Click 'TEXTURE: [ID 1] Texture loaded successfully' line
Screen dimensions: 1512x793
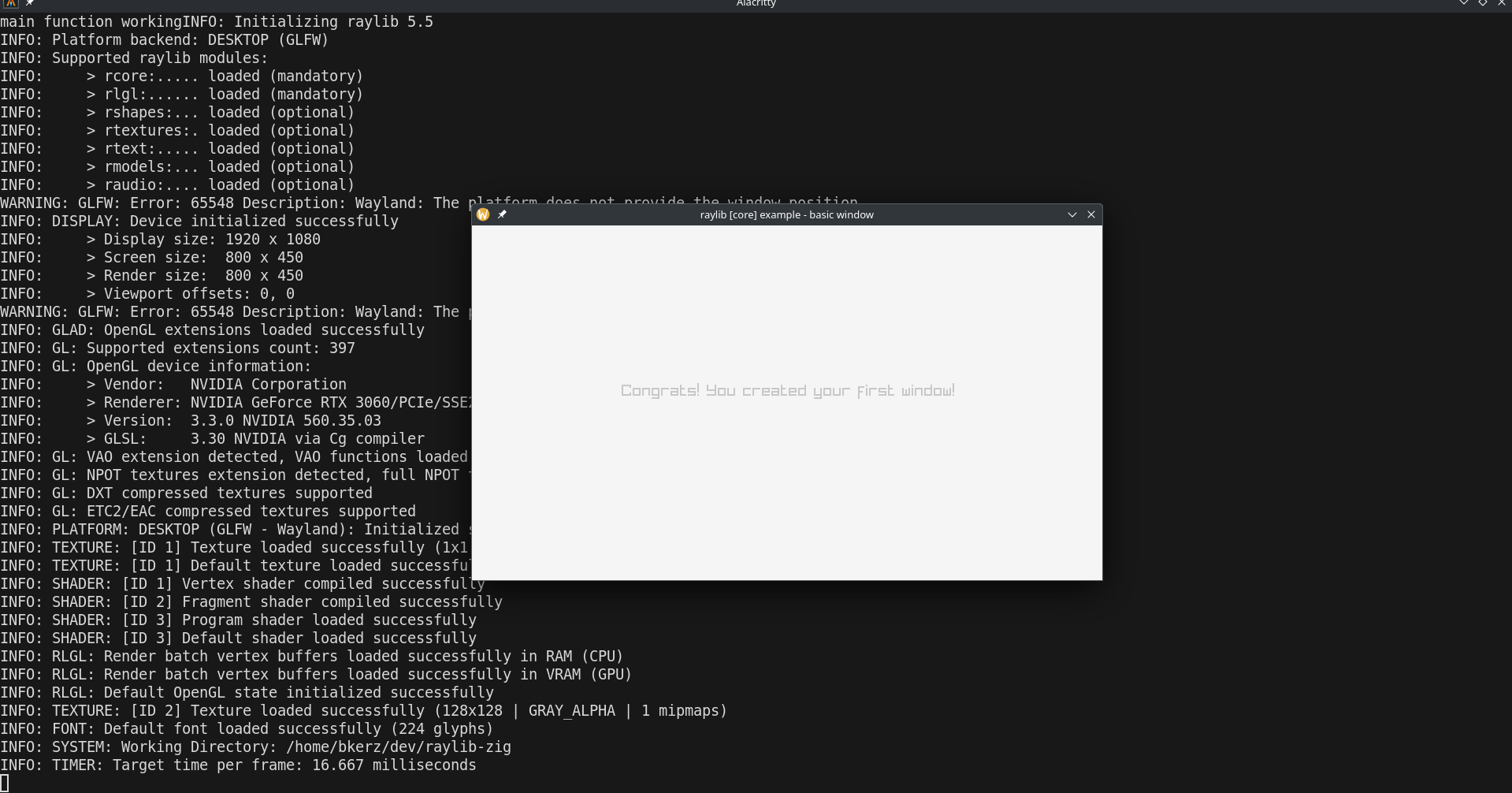point(234,548)
